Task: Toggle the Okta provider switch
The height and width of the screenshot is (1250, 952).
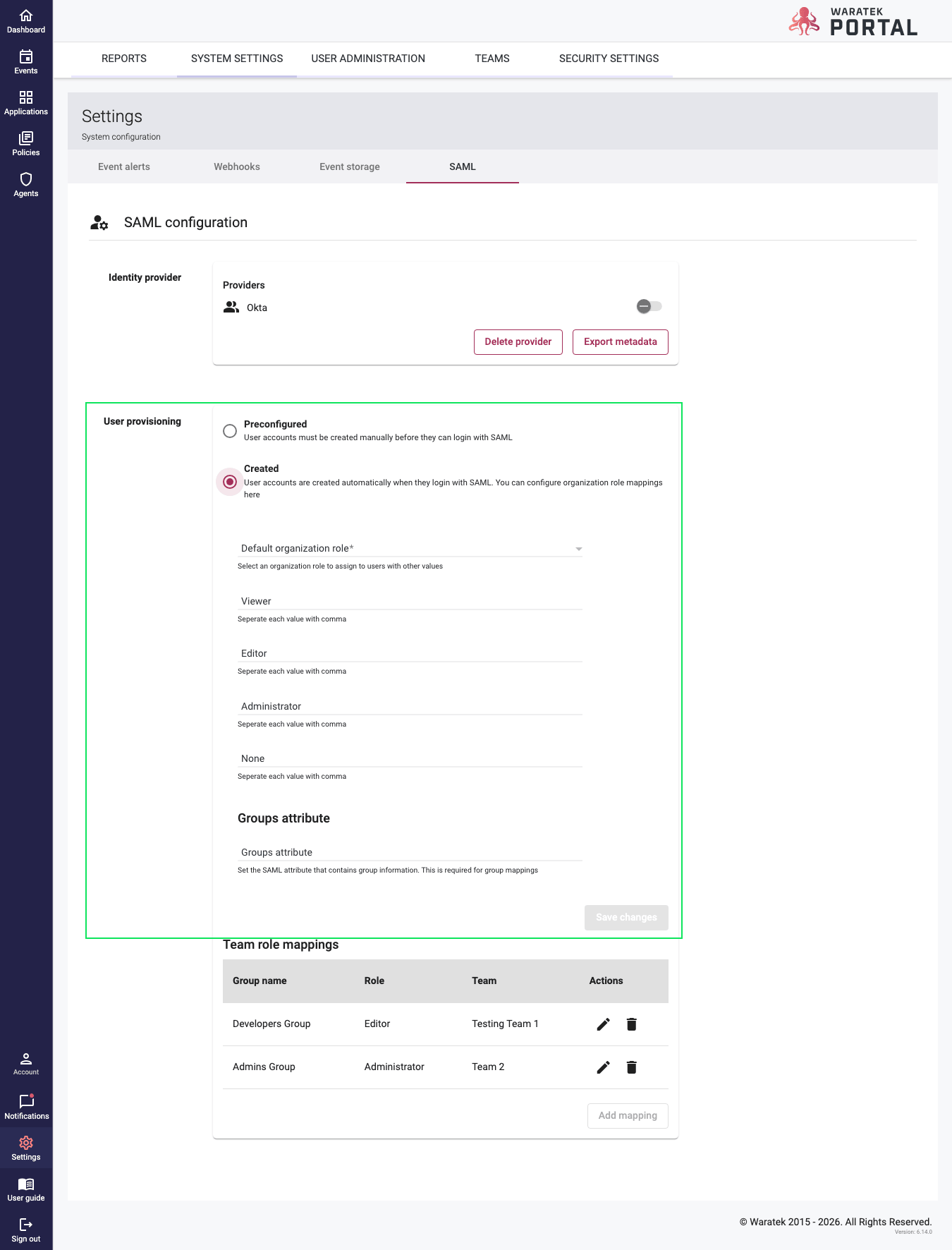Action: (x=649, y=306)
